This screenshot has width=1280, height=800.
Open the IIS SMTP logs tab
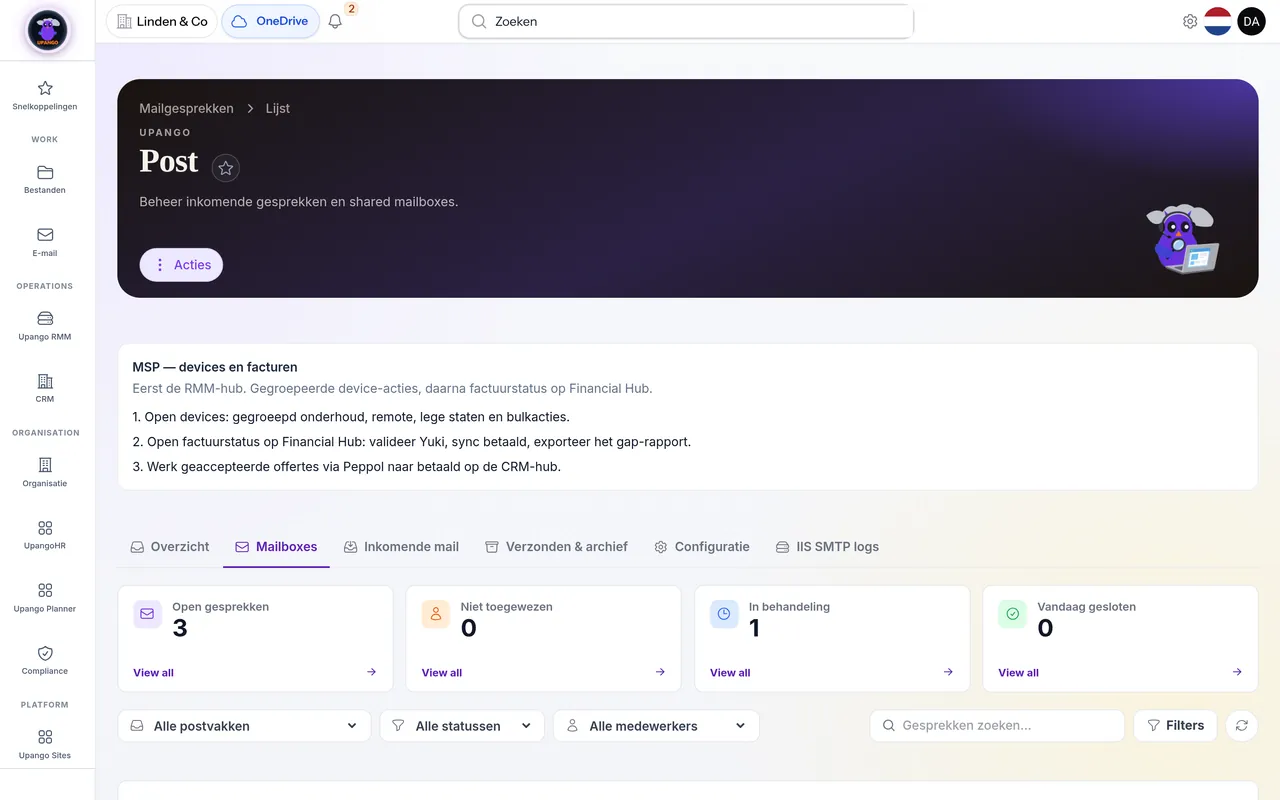pyautogui.click(x=827, y=547)
